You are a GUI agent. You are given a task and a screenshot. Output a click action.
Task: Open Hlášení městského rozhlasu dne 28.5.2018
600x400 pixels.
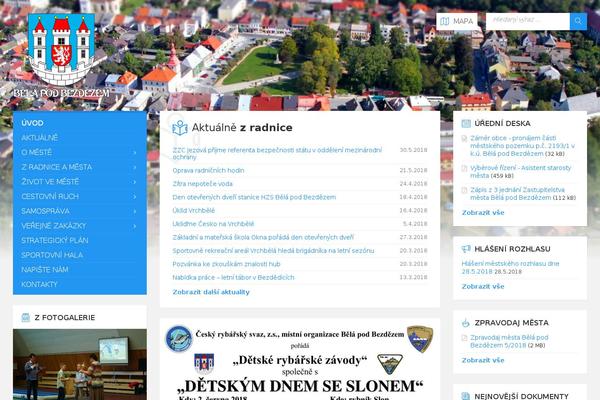coord(510,267)
